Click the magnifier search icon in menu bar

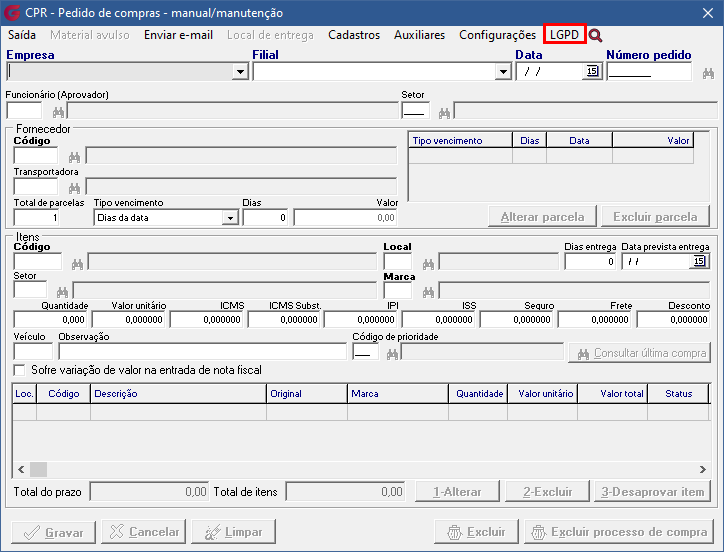click(595, 36)
